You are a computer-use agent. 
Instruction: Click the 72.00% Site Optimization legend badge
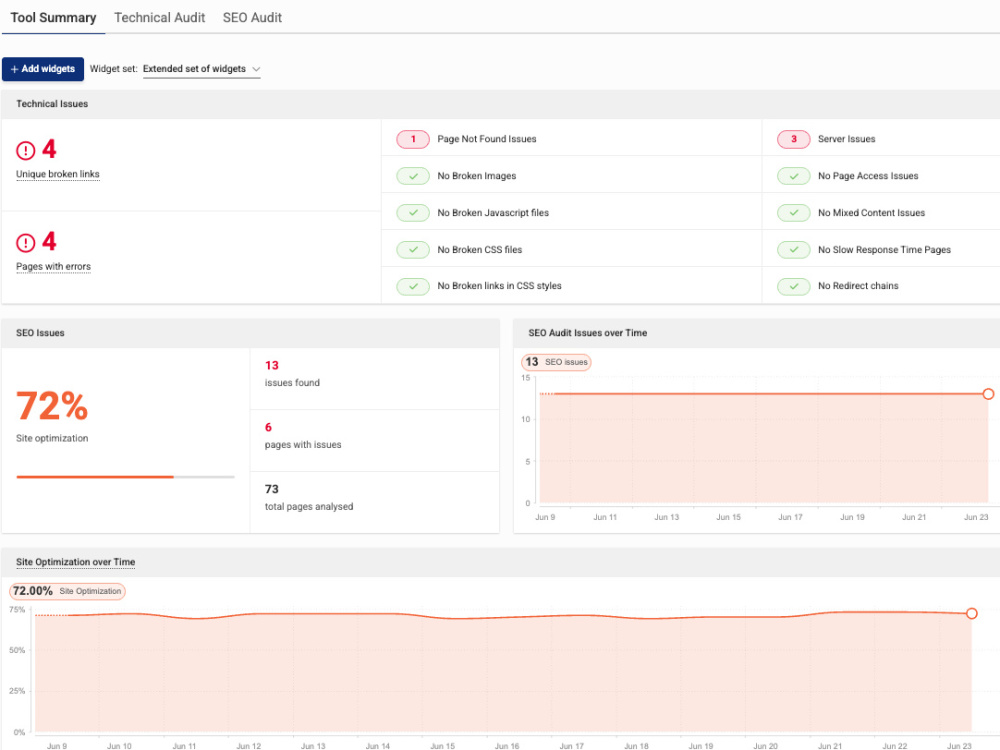[x=67, y=591]
